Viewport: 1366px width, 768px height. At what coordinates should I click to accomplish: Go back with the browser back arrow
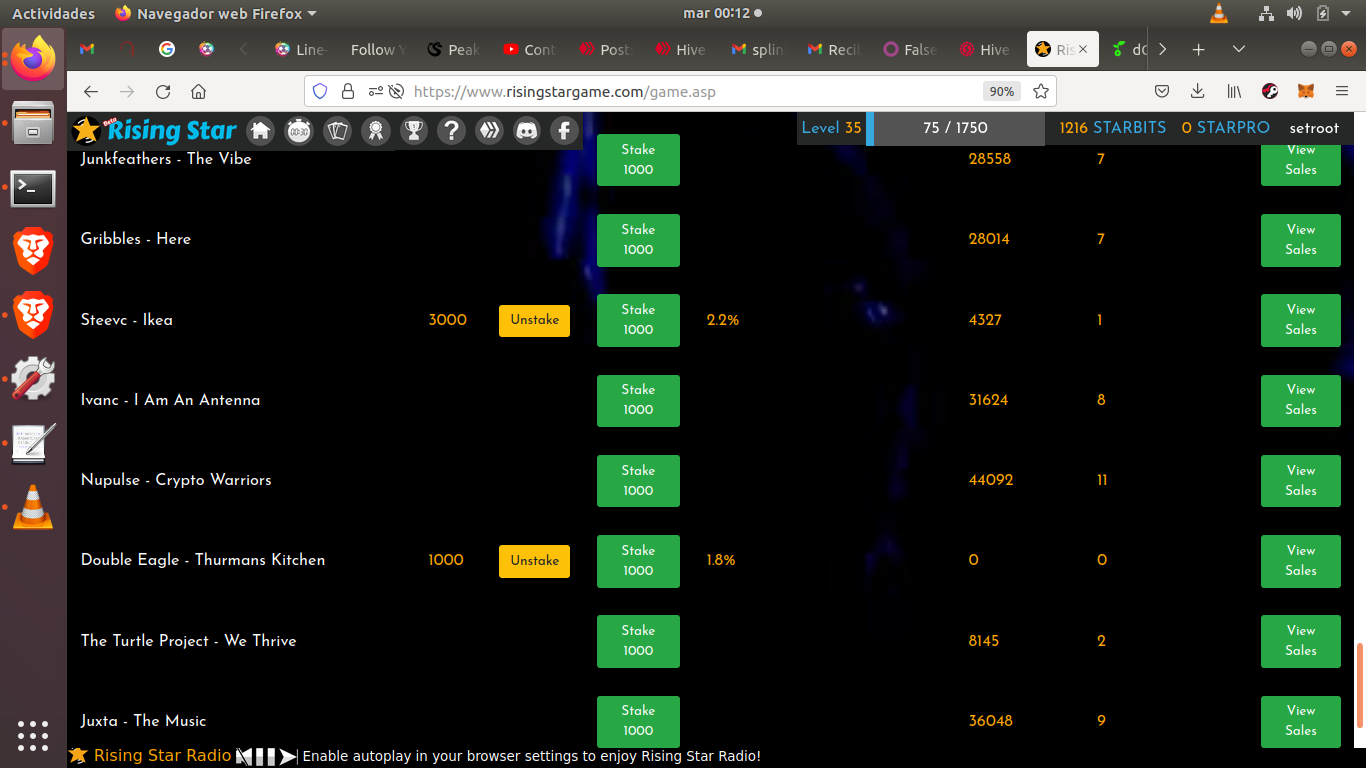click(91, 91)
